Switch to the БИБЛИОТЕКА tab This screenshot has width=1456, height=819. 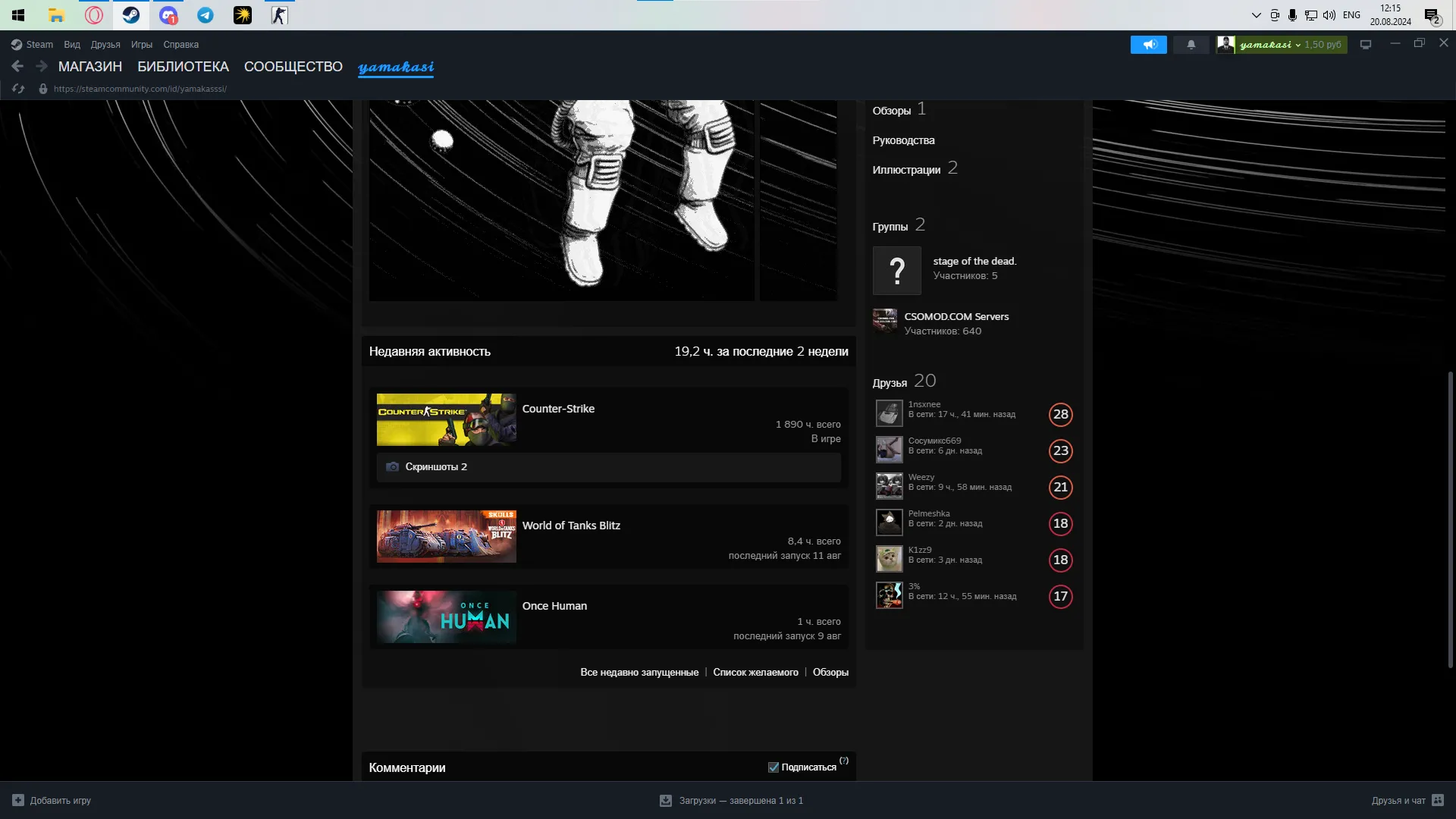(x=183, y=67)
